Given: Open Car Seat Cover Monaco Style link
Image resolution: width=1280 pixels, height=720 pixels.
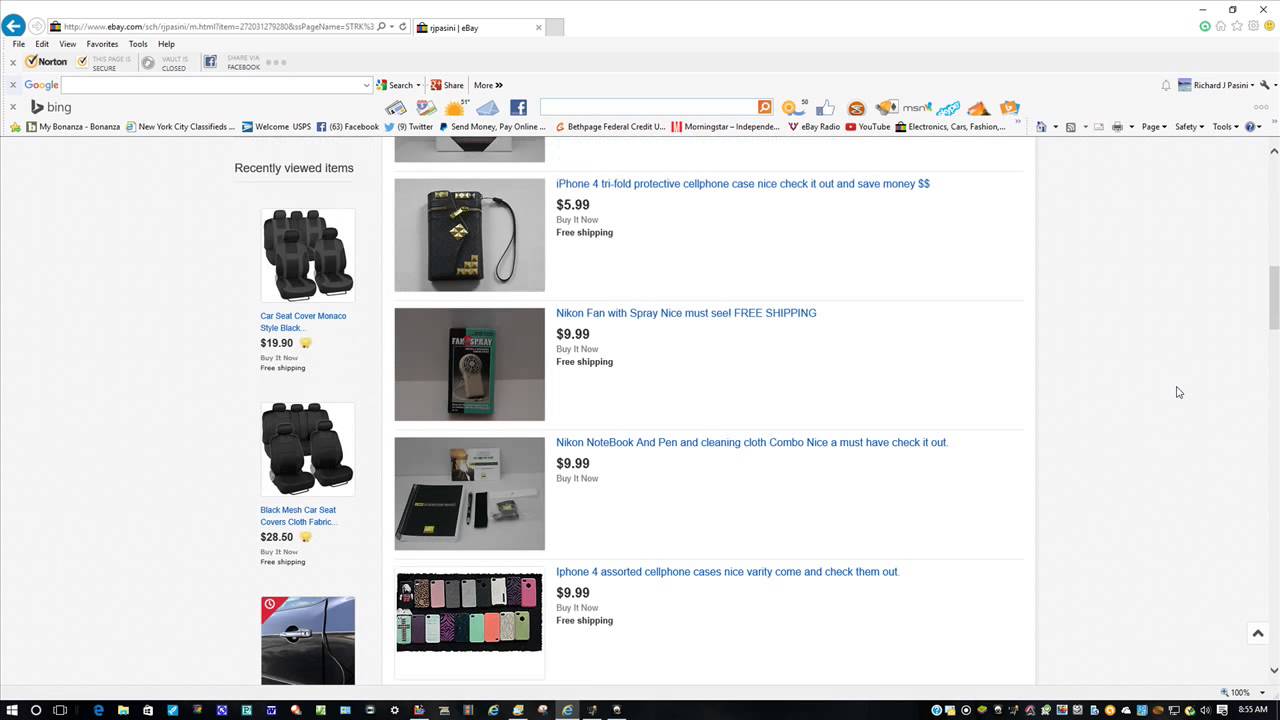Looking at the screenshot, I should [x=303, y=322].
